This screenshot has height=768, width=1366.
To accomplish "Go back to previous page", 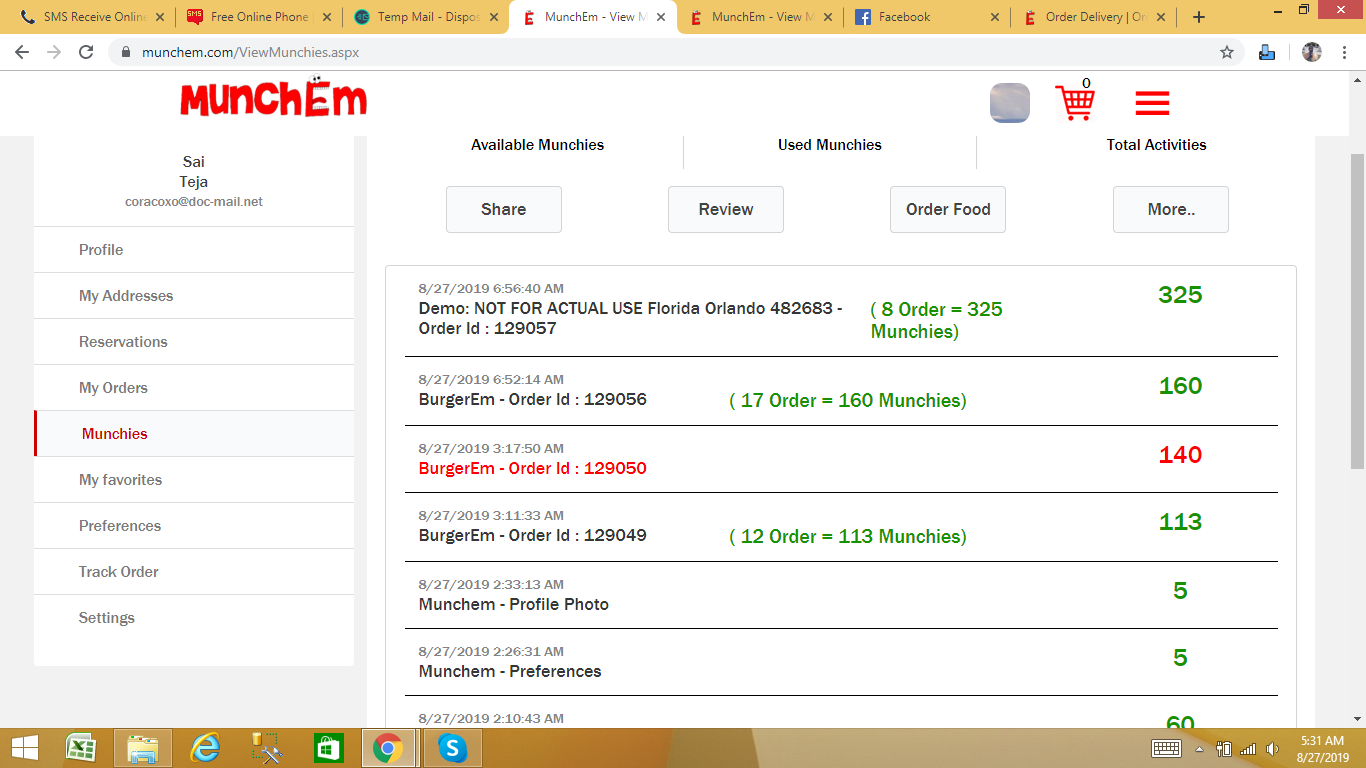I will (x=22, y=52).
